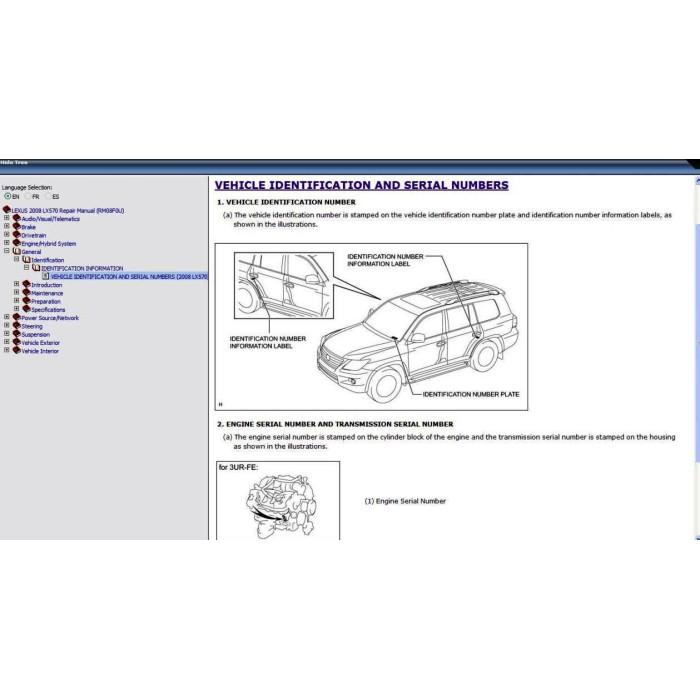The height and width of the screenshot is (700, 700).
Task: Click the Preparation closed book icon
Action: coord(26,301)
